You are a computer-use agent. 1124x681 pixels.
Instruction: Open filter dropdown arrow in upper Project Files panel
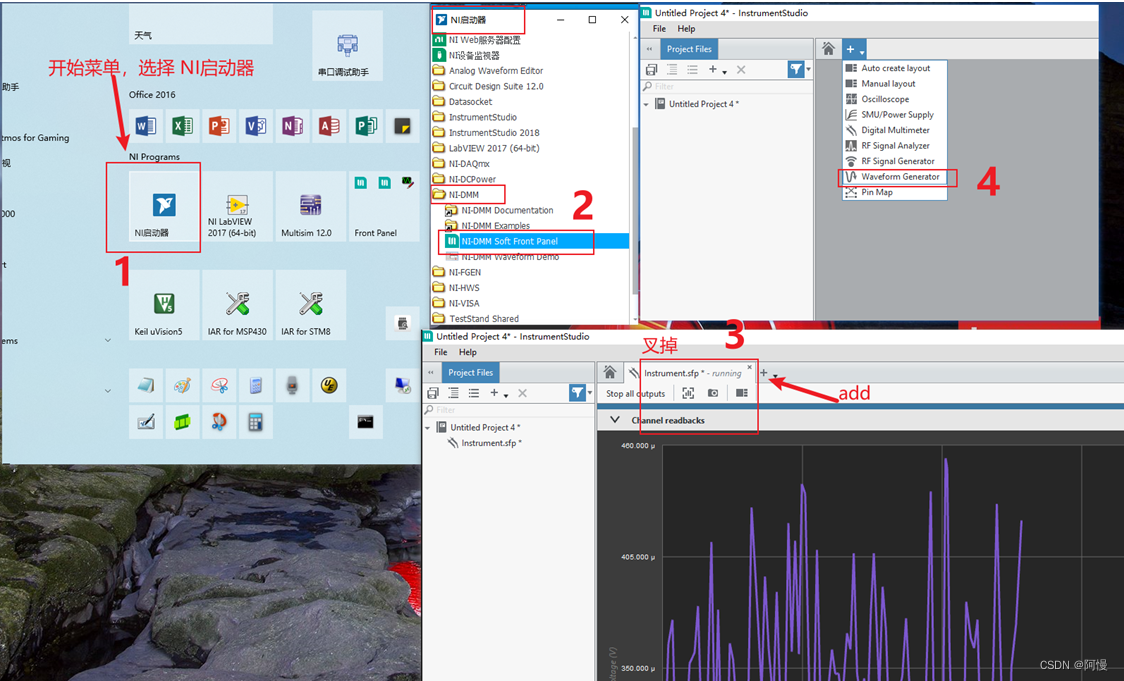pos(809,70)
